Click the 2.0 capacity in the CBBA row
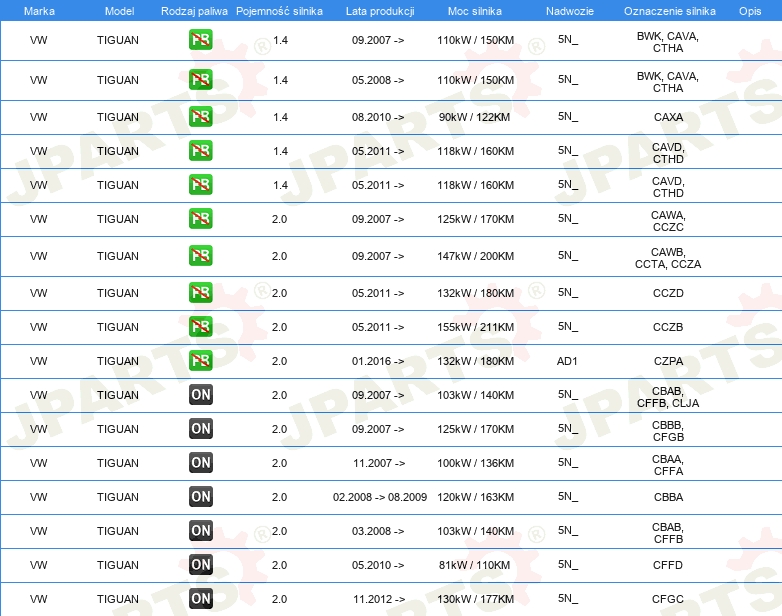The image size is (782, 616). (x=279, y=497)
